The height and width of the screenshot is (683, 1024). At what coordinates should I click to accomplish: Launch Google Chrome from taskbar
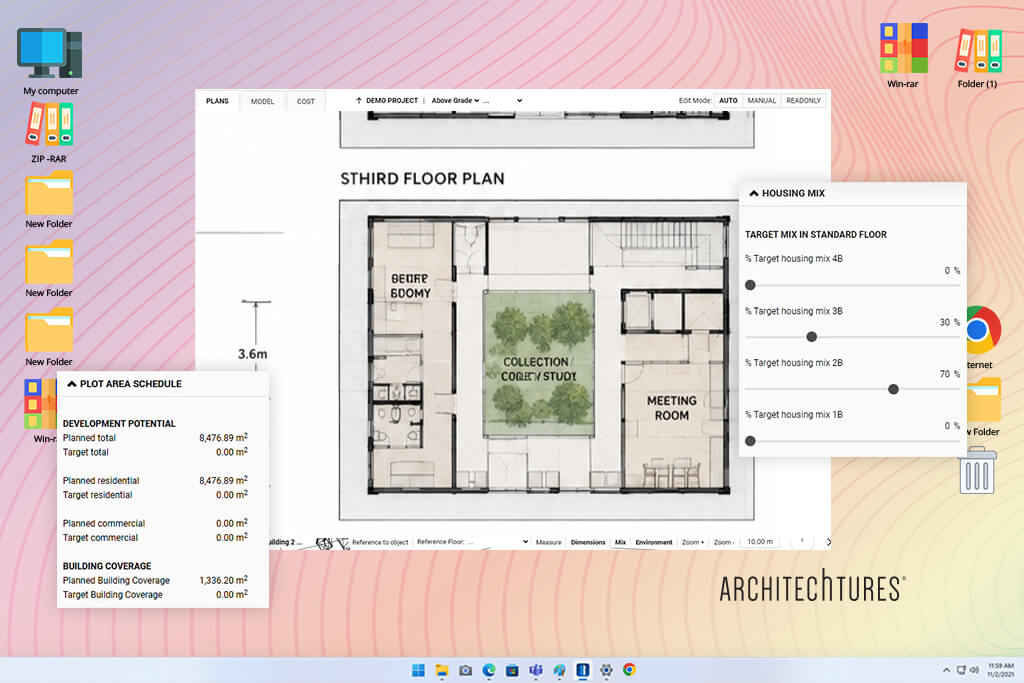tap(630, 670)
